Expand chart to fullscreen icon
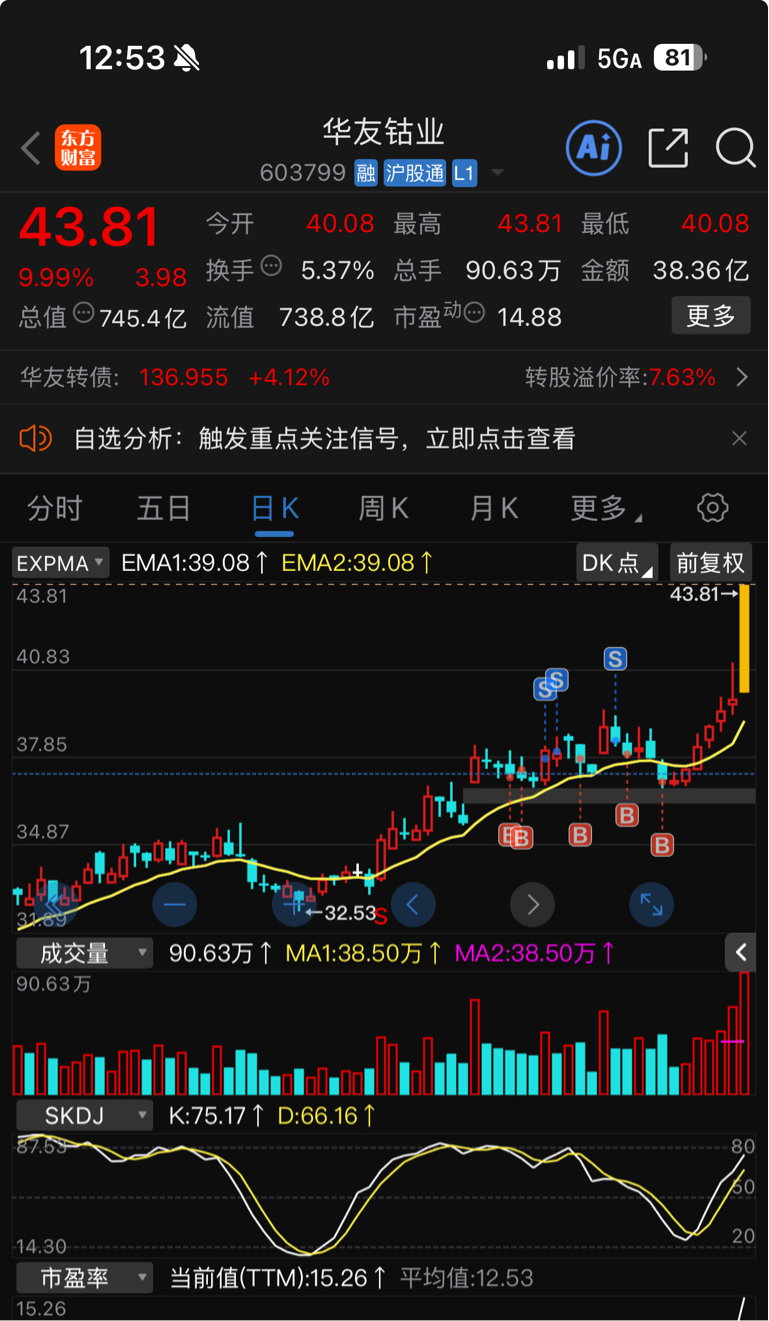The width and height of the screenshot is (769, 1321). click(x=651, y=905)
